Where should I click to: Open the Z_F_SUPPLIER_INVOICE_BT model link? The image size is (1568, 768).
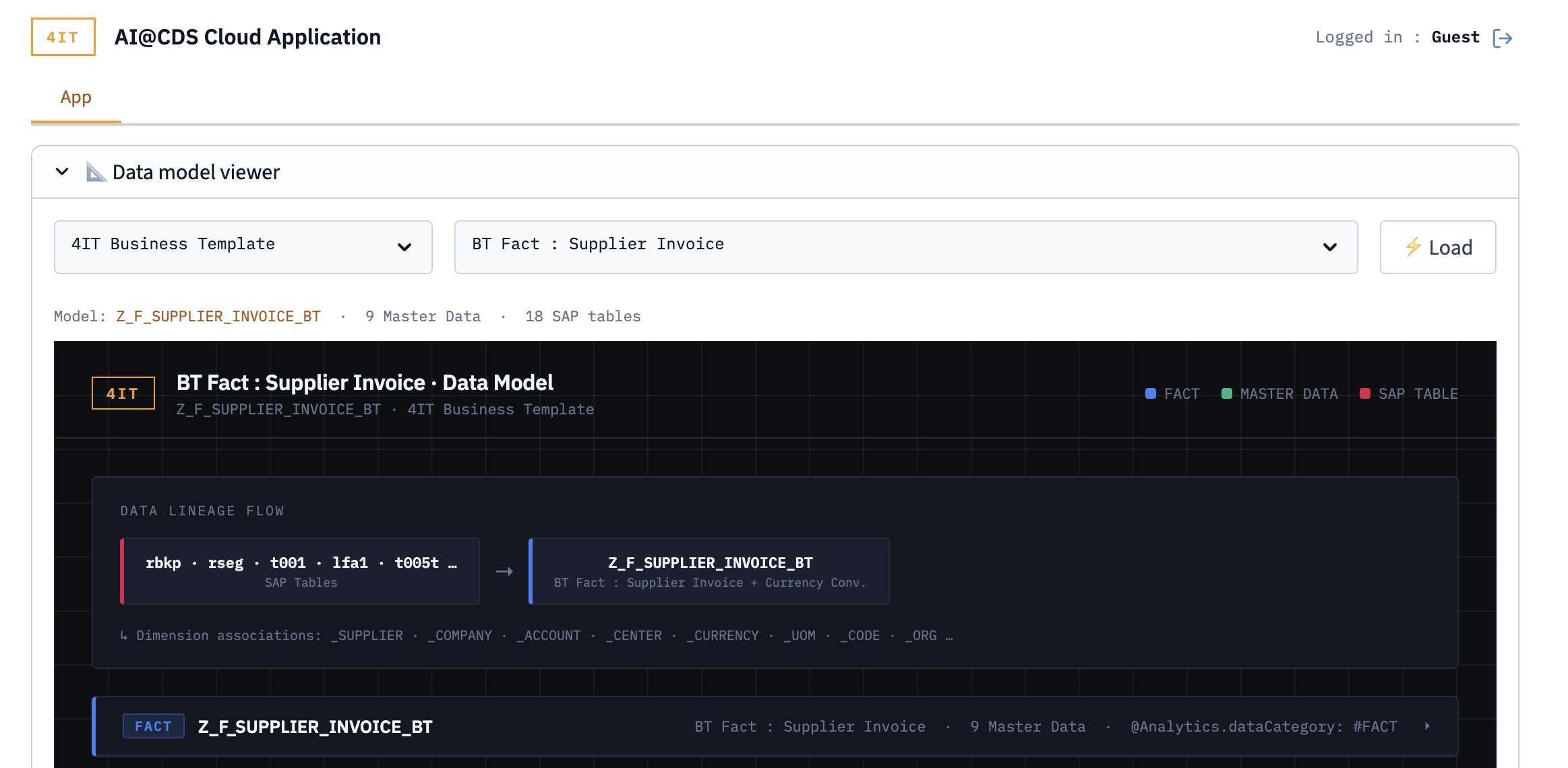(x=218, y=316)
